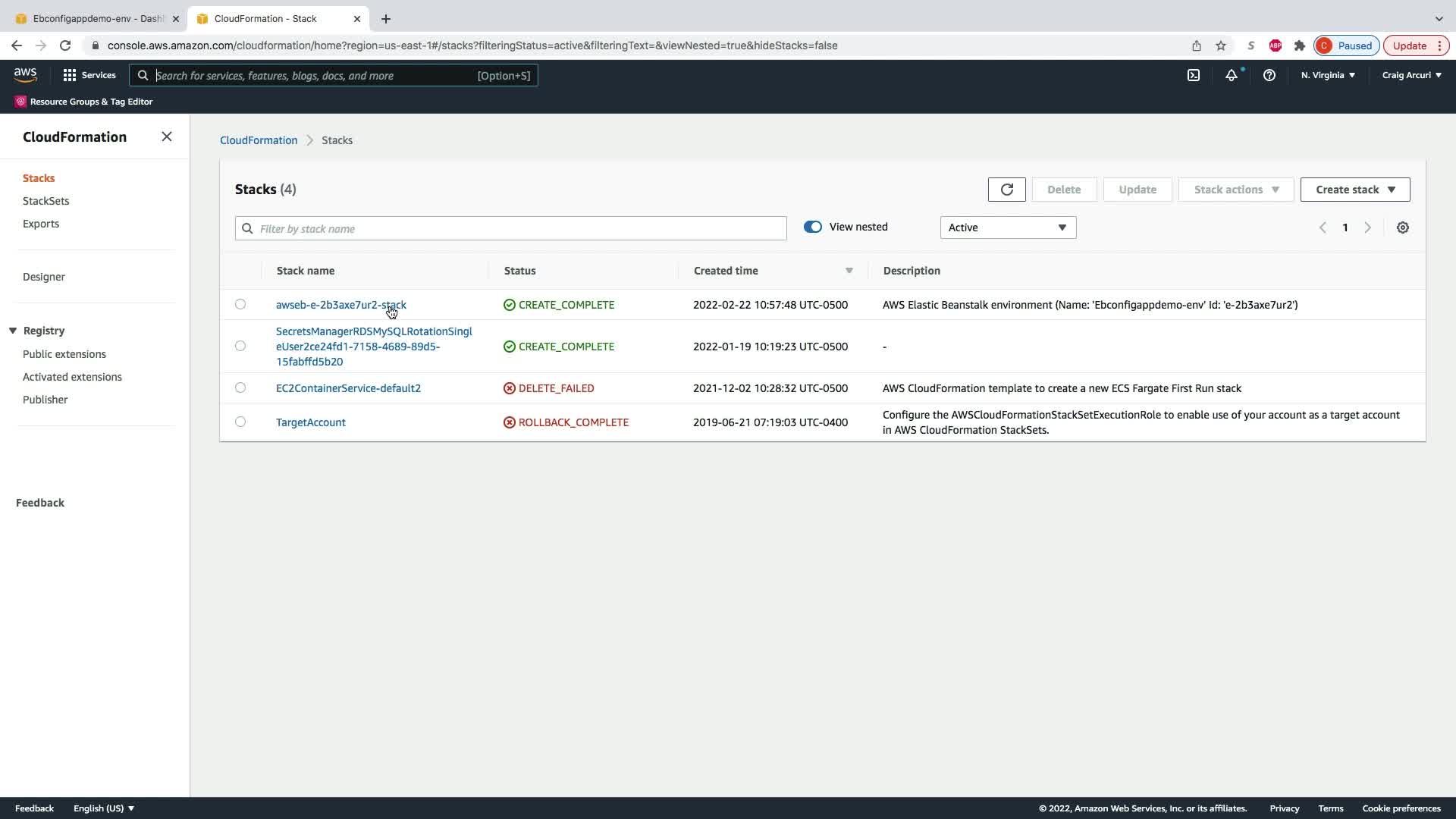Open StackSets in the sidebar menu
Viewport: 1456px width, 819px height.
(x=45, y=201)
